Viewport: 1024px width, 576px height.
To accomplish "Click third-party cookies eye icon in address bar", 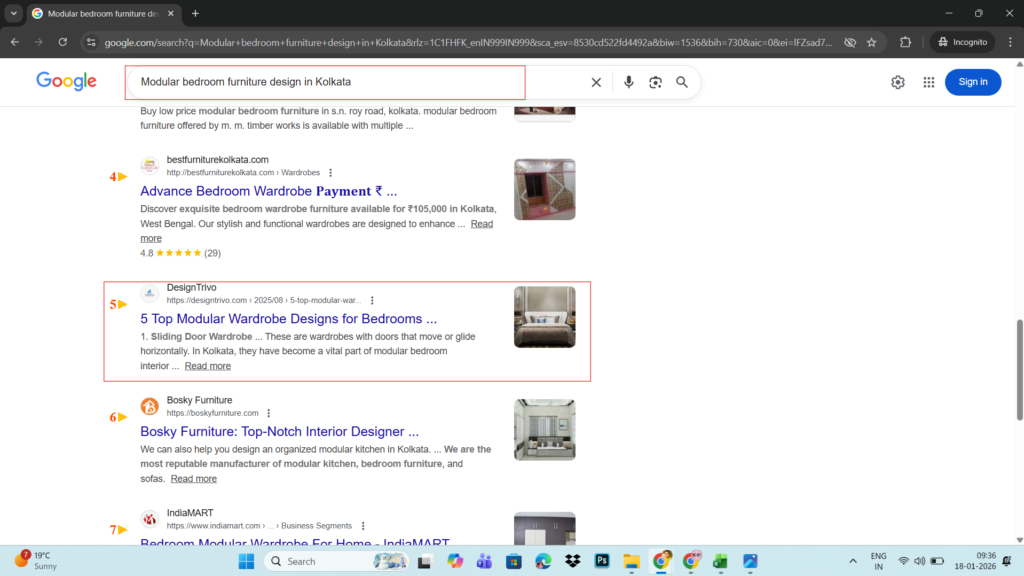I will point(849,42).
